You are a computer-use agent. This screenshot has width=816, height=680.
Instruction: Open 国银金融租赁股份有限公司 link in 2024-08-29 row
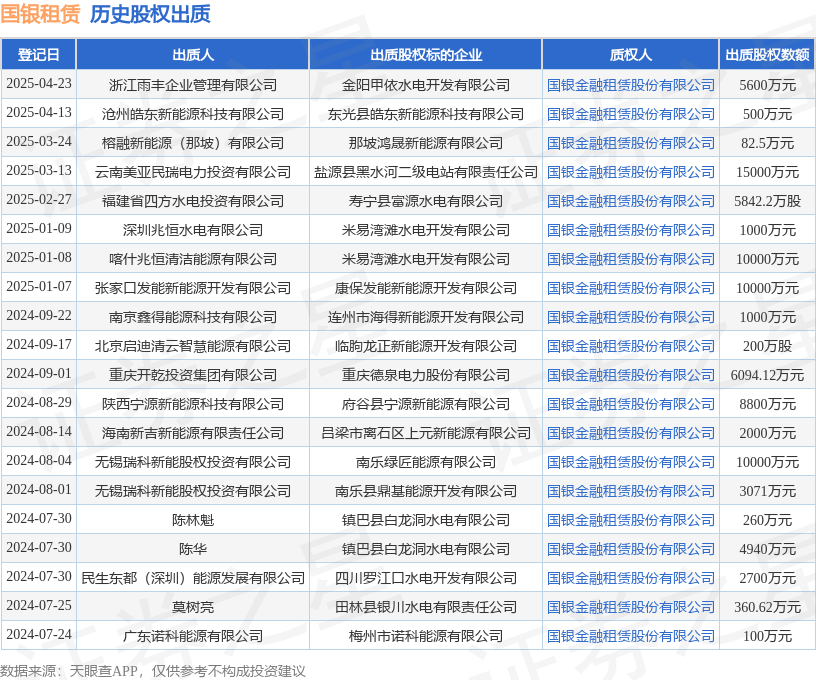[x=631, y=404]
